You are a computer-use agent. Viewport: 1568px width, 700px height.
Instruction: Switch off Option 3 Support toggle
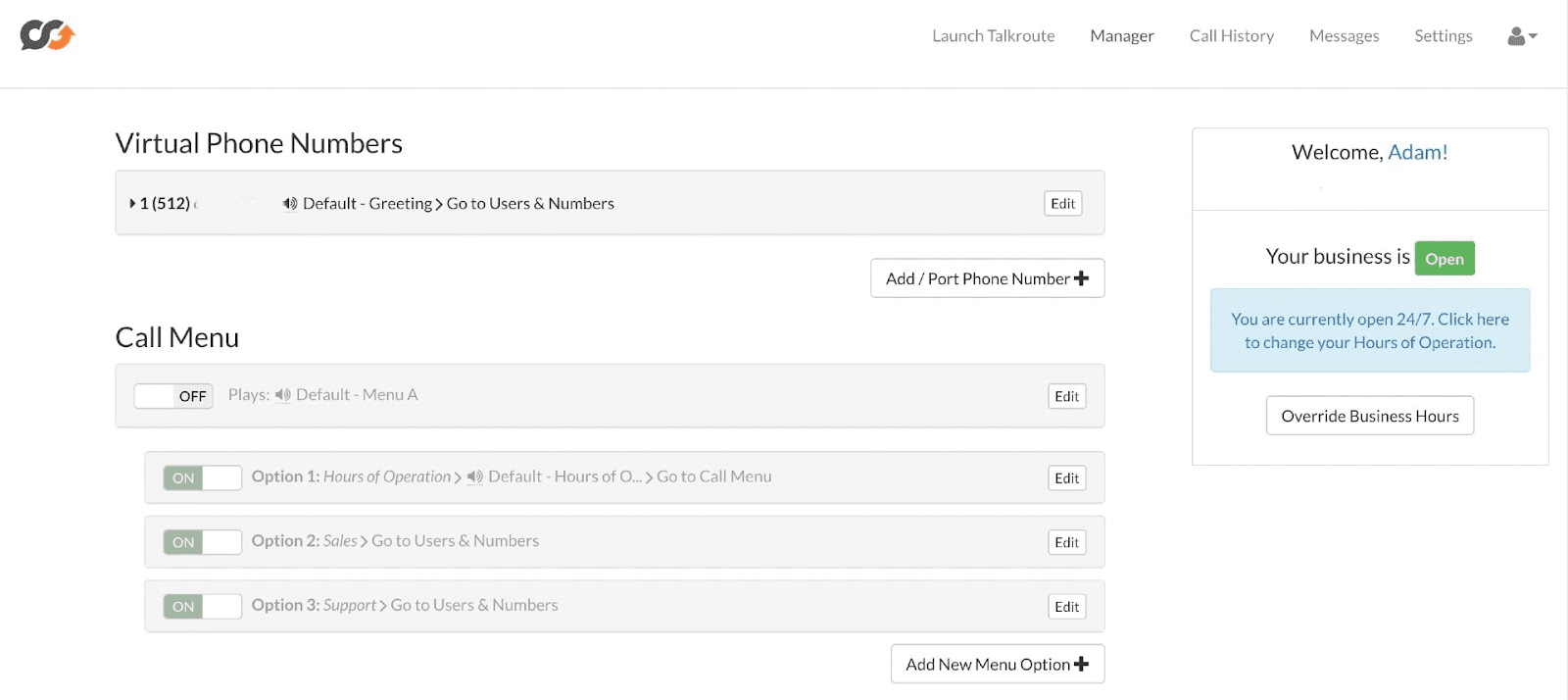(203, 607)
